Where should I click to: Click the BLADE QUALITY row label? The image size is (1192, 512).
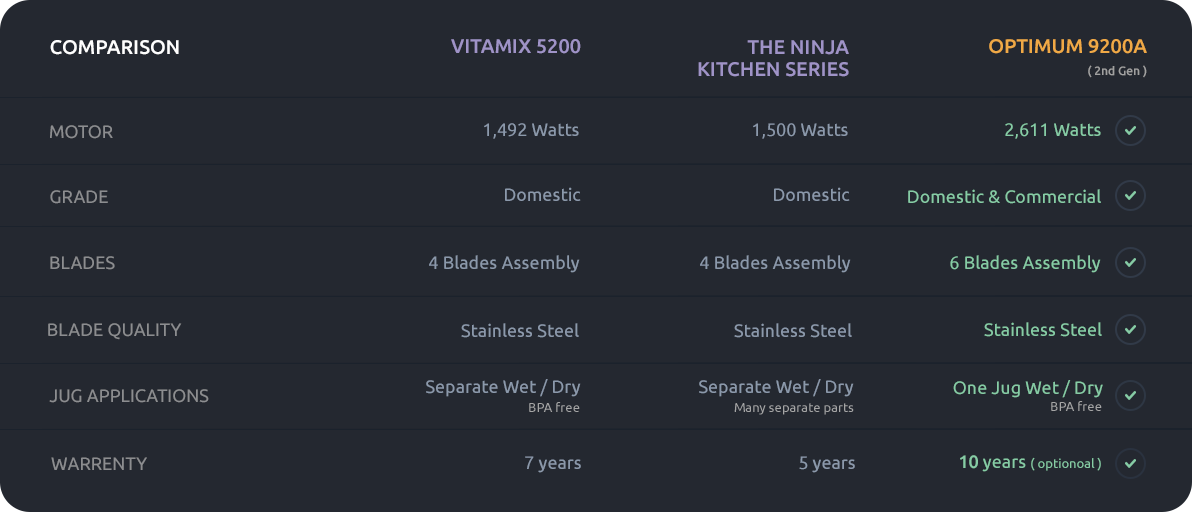tap(114, 330)
